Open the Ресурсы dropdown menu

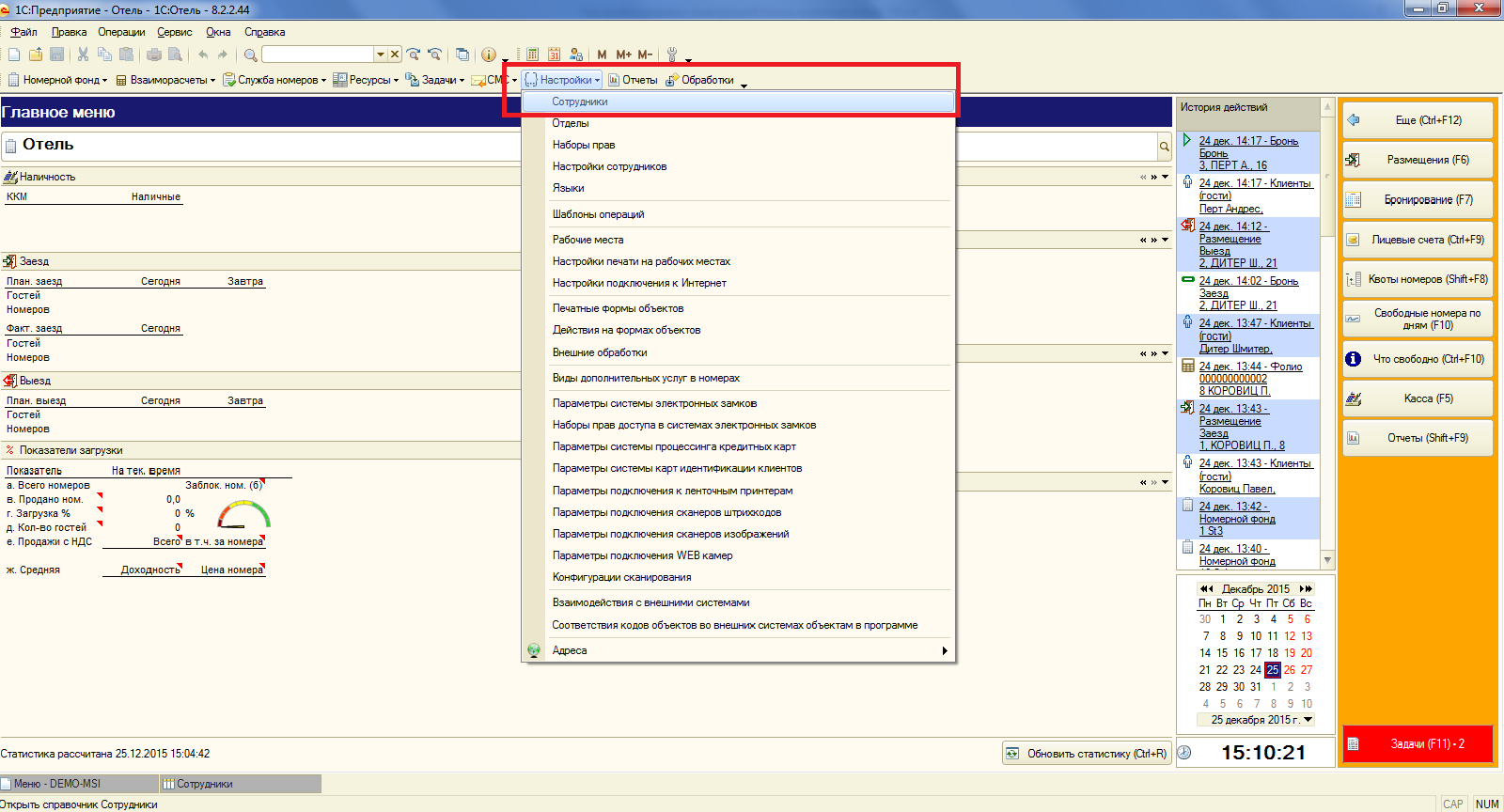click(366, 80)
